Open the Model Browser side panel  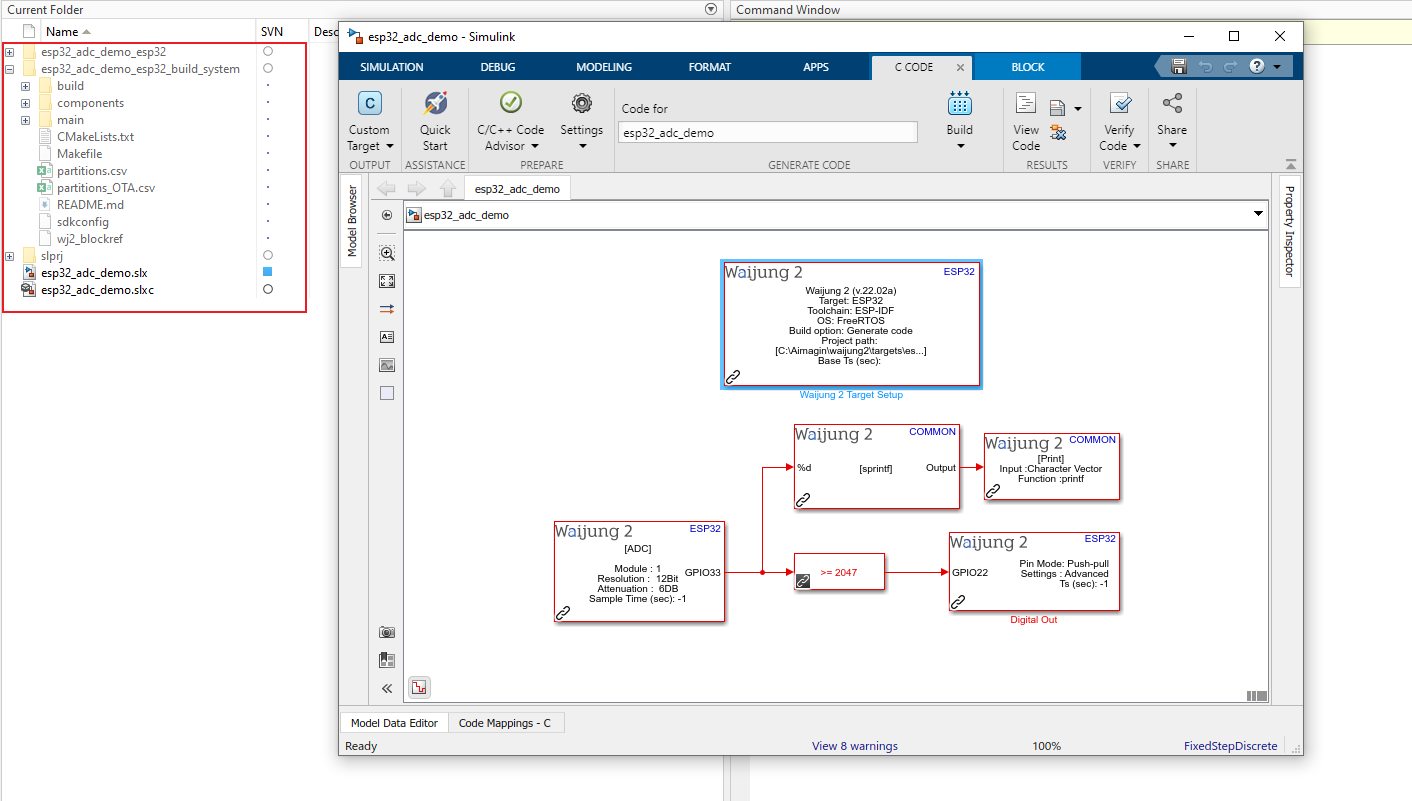click(x=352, y=220)
